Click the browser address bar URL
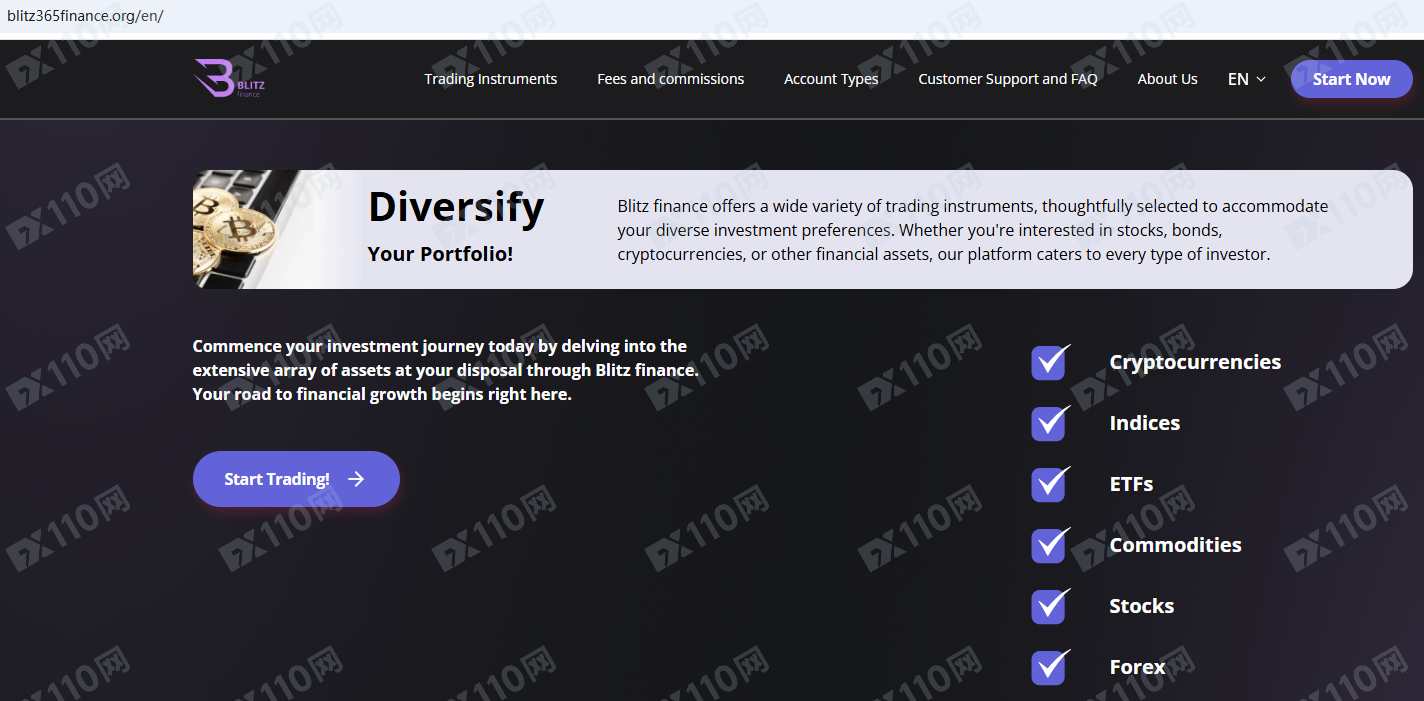Viewport: 1424px width, 701px height. (x=85, y=16)
